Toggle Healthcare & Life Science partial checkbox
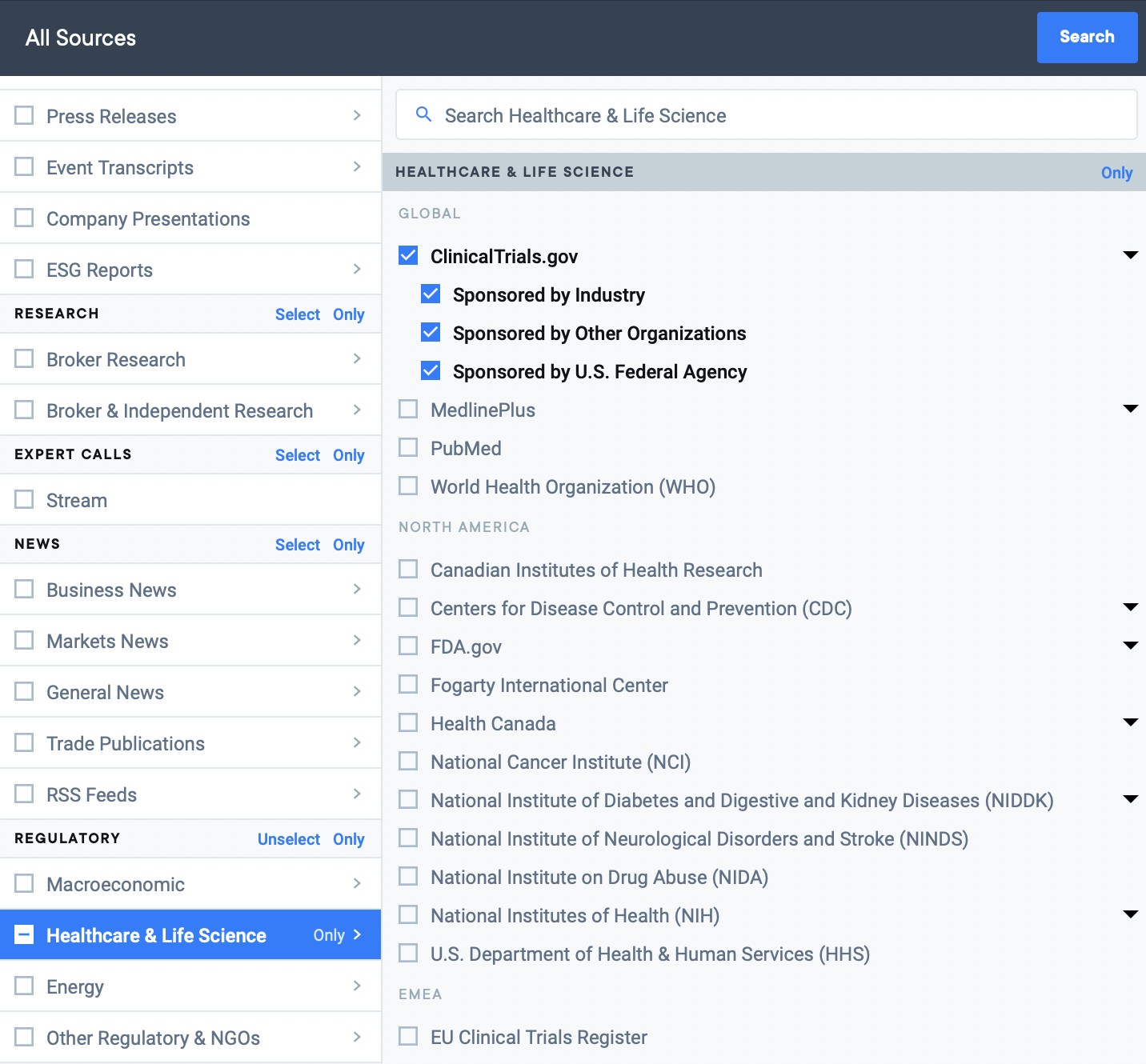1146x1064 pixels. 25,934
